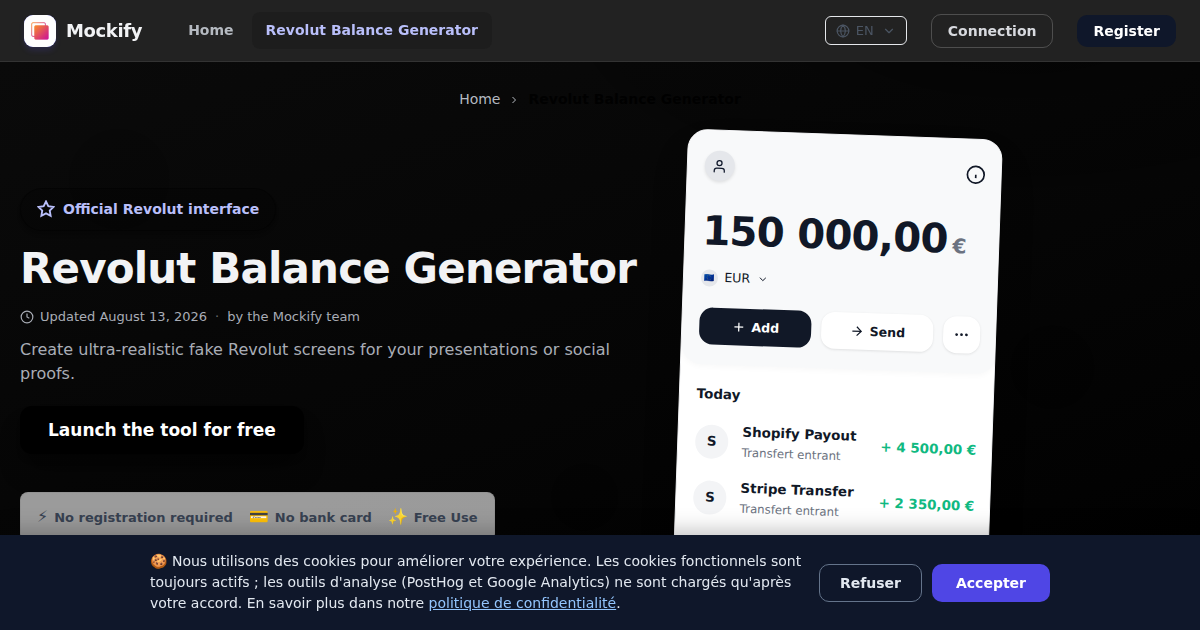Click the Mockify logo icon

pos(40,31)
